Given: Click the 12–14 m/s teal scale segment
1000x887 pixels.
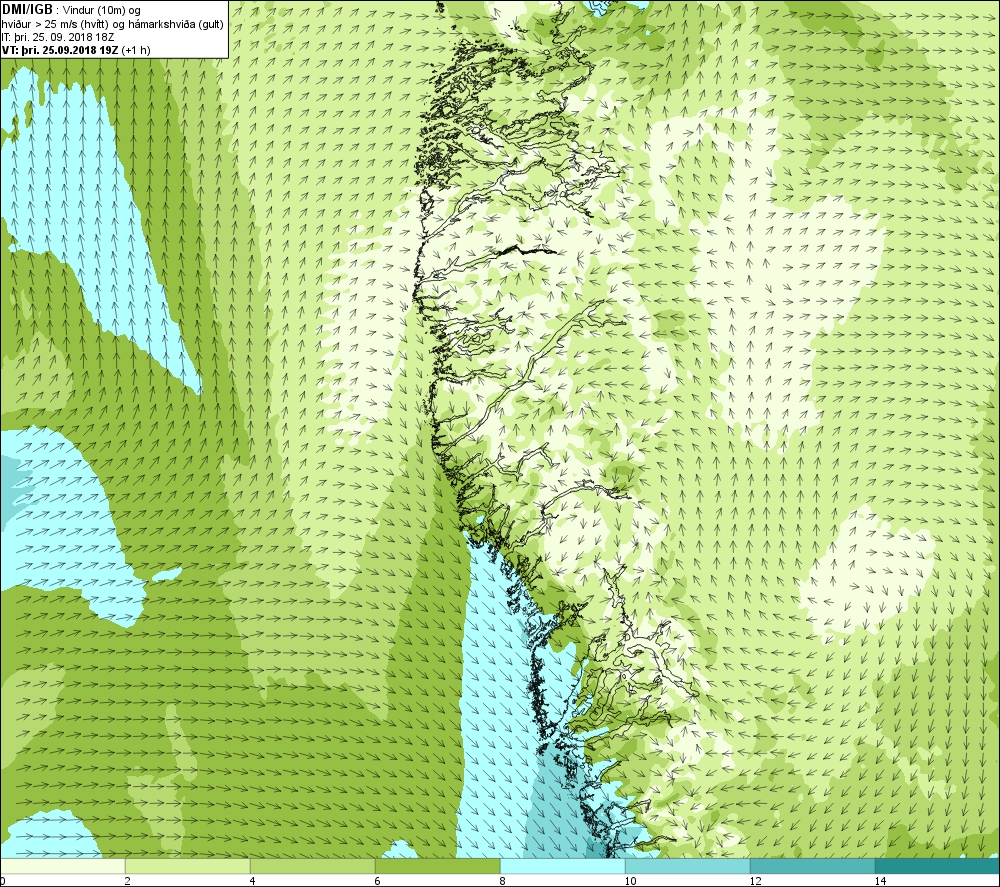Looking at the screenshot, I should click(812, 866).
